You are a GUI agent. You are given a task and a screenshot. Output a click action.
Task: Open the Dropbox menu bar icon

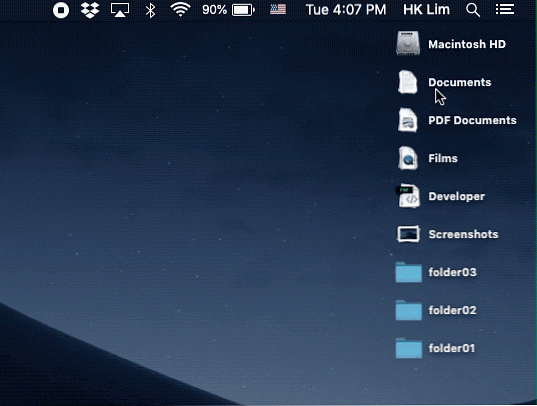pyautogui.click(x=90, y=10)
